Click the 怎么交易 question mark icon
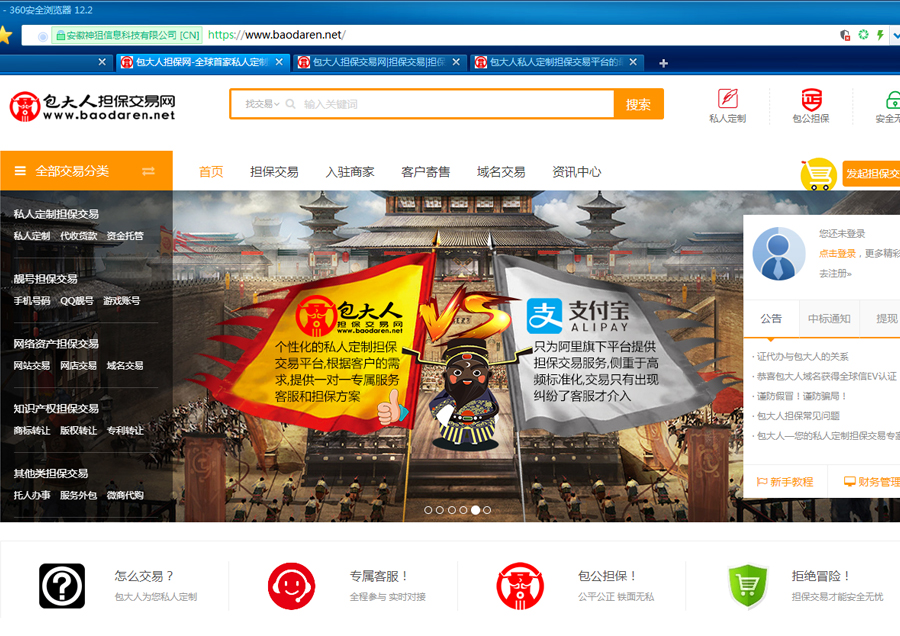This screenshot has width=900, height=636. tap(62, 586)
